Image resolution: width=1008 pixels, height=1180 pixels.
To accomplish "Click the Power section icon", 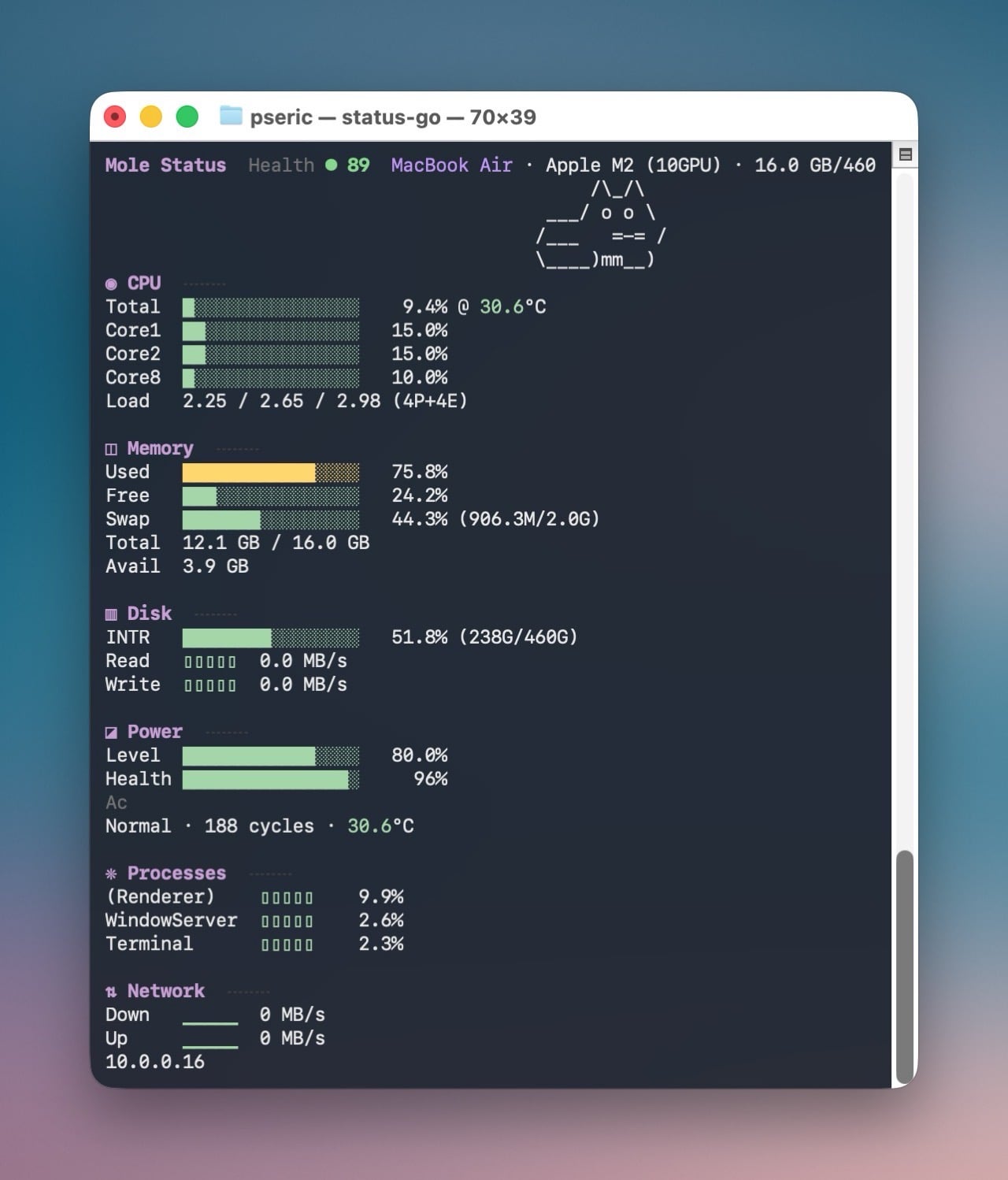I will (111, 733).
